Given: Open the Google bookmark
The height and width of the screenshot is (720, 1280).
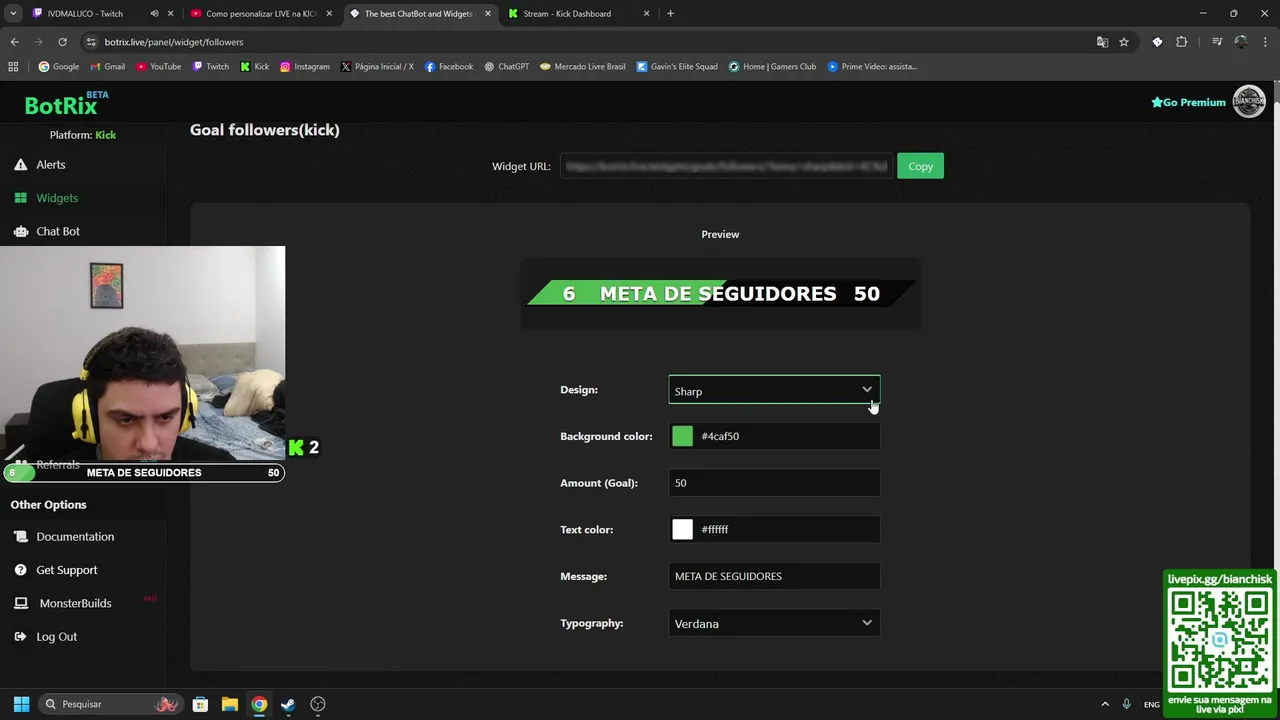Looking at the screenshot, I should [58, 67].
